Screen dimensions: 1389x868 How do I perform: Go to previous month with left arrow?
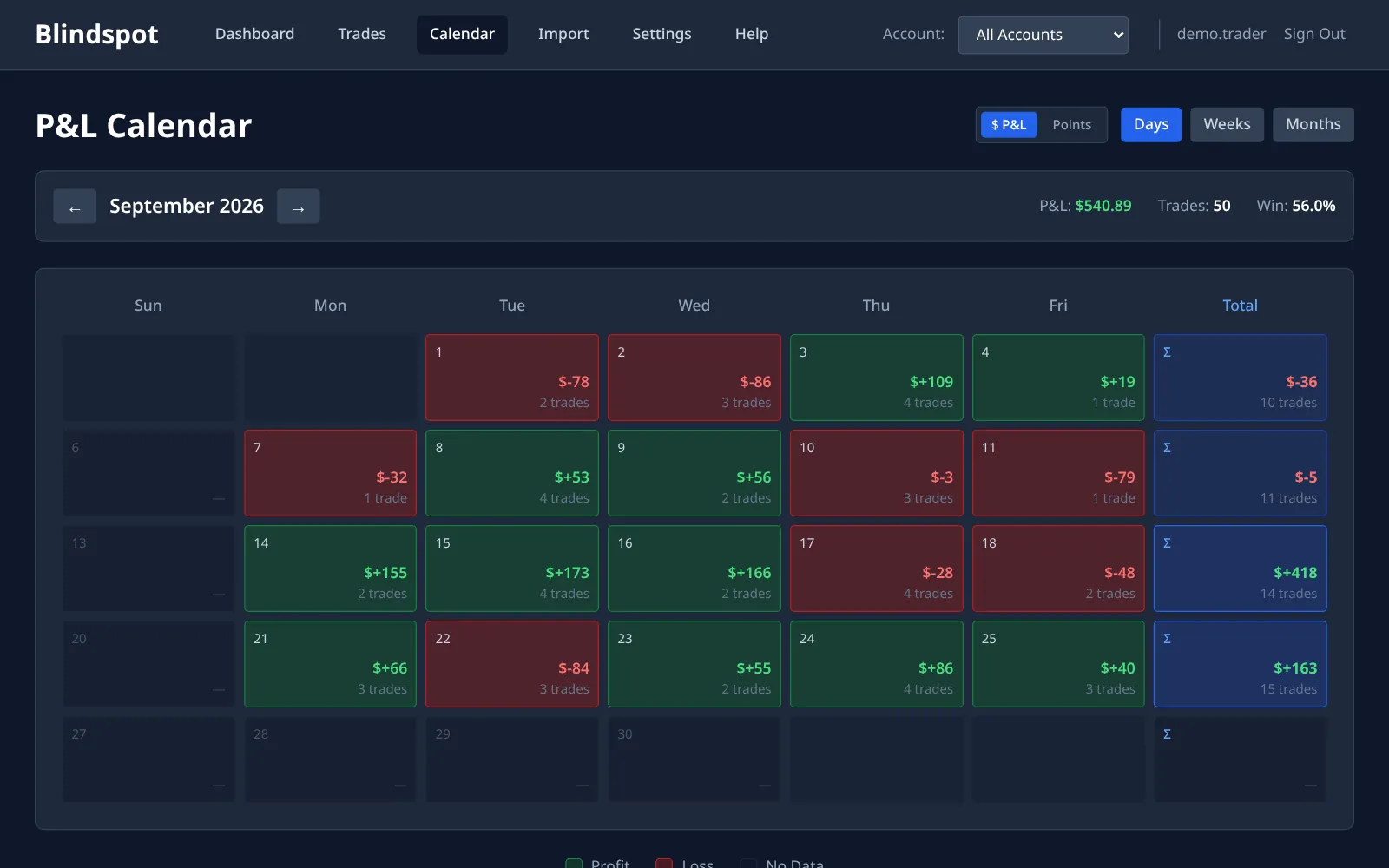click(75, 207)
